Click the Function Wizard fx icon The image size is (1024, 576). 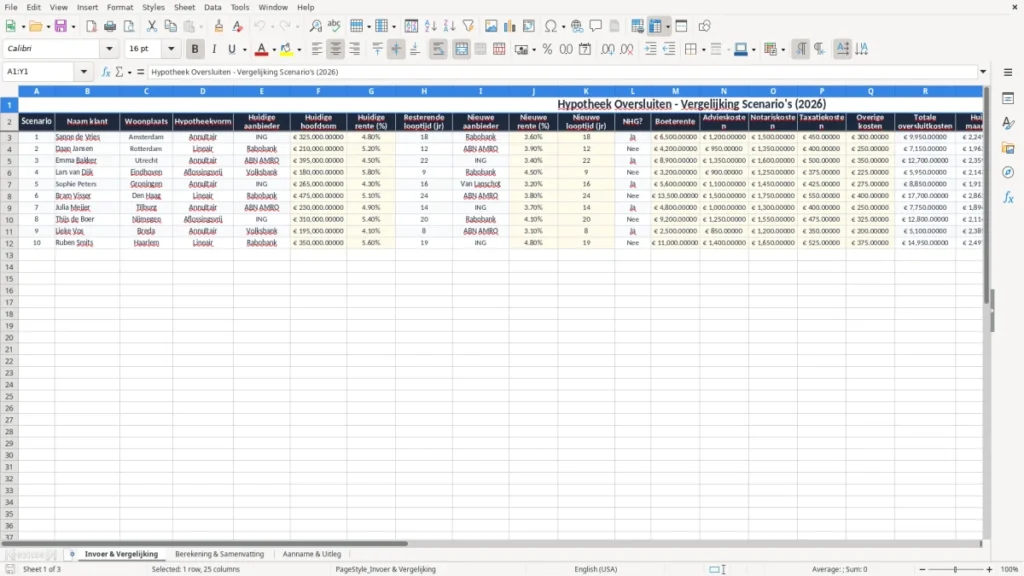[106, 72]
